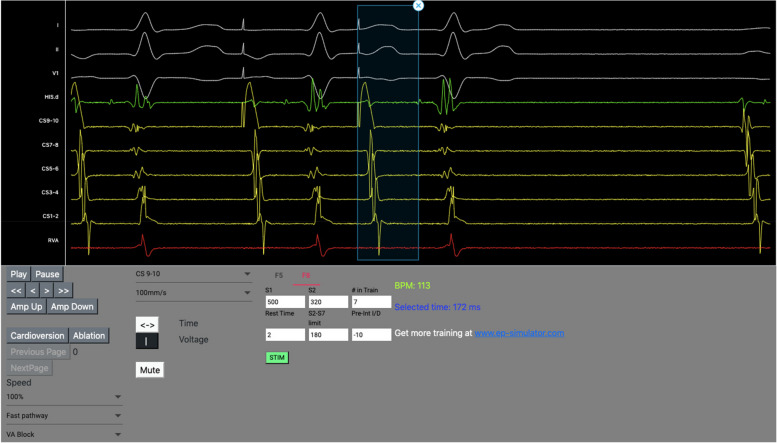The width and height of the screenshot is (777, 443).
Task: Switch to the F5 tab
Action: (x=279, y=274)
